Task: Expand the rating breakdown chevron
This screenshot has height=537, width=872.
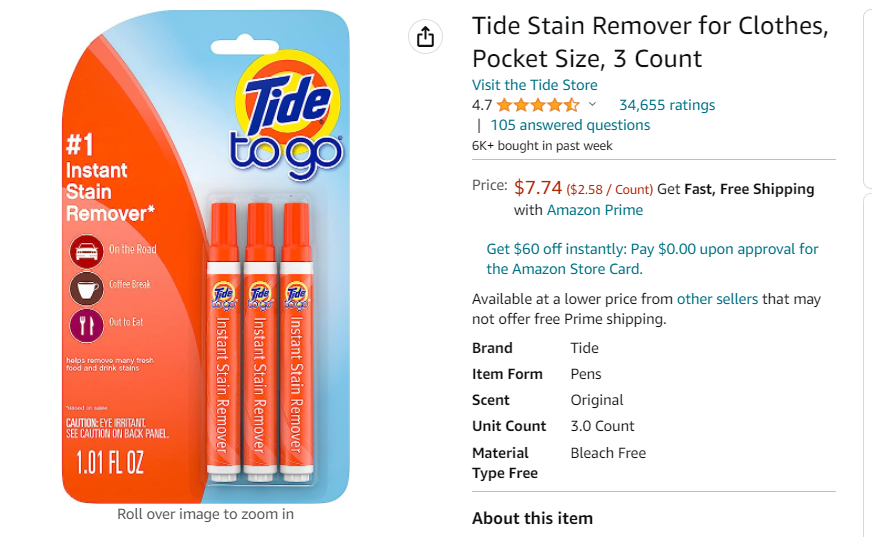Action: tap(592, 104)
